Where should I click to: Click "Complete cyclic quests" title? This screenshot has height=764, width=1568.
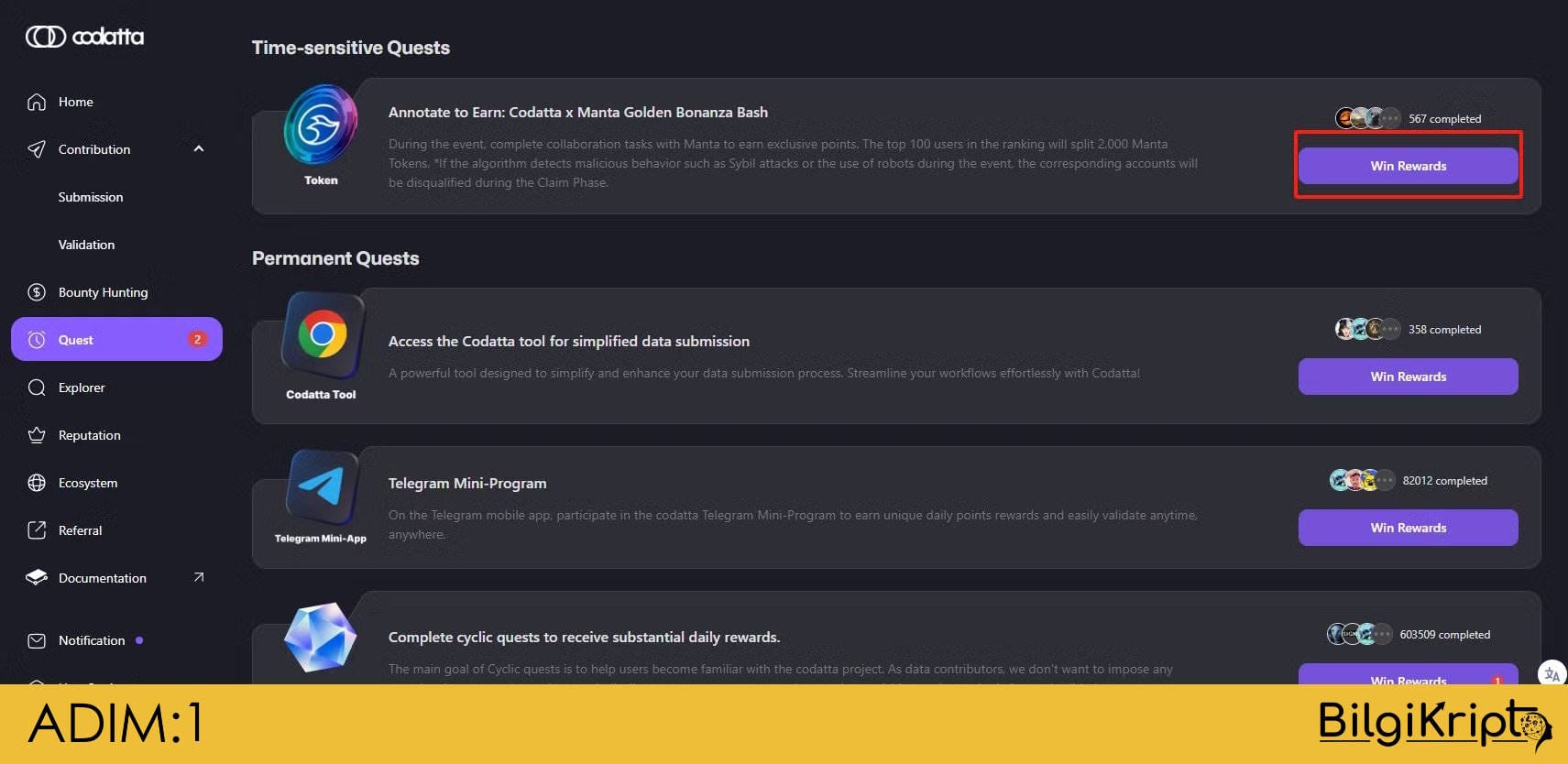pos(585,638)
